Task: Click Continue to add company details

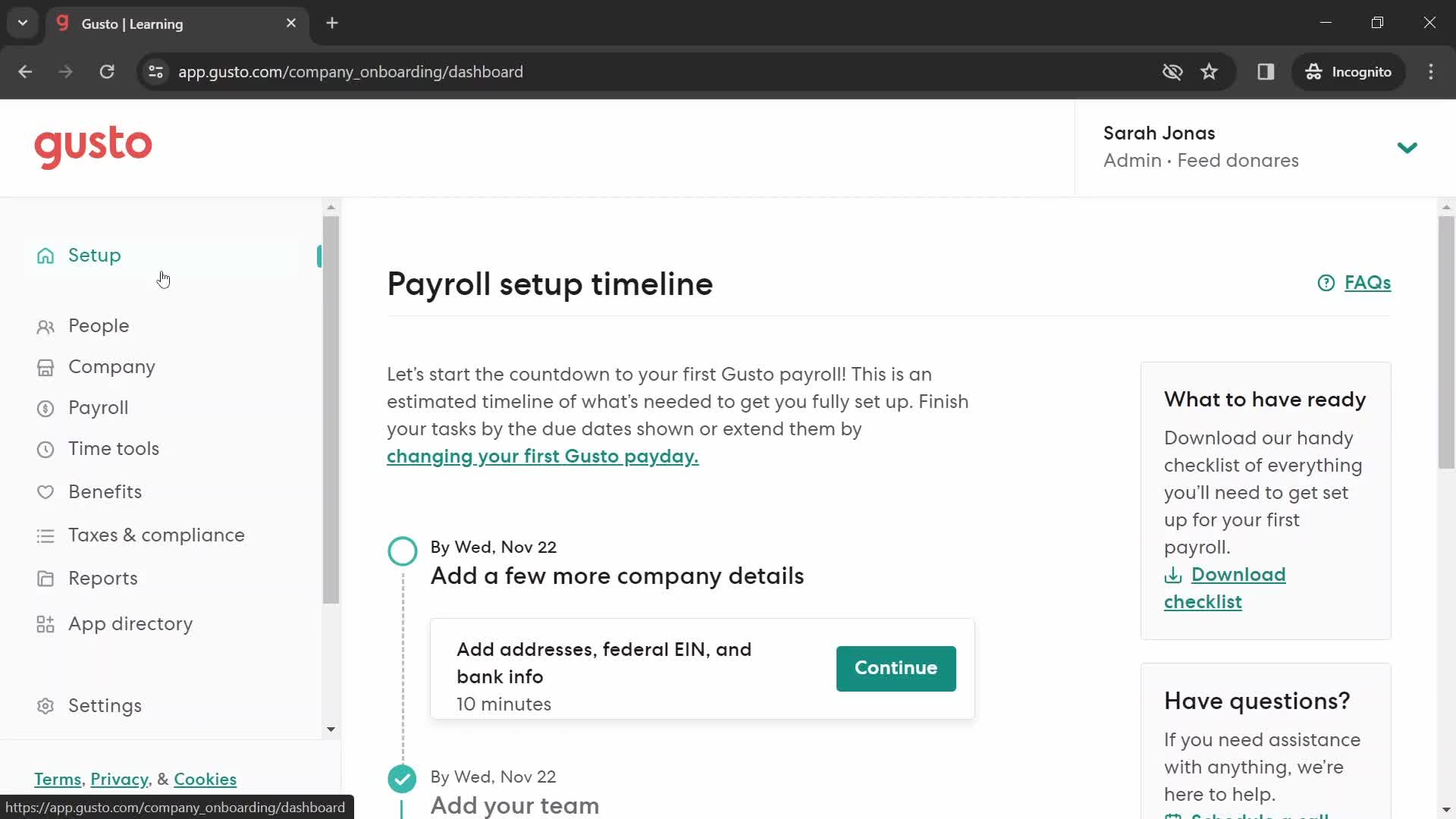Action: (x=896, y=667)
